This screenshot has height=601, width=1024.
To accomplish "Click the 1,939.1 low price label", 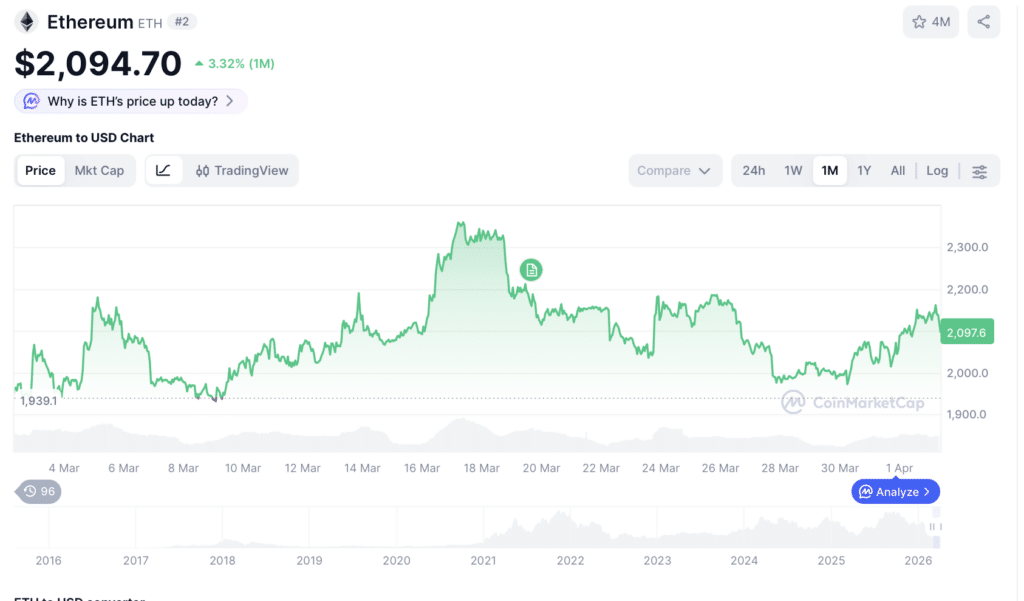I will coord(39,401).
